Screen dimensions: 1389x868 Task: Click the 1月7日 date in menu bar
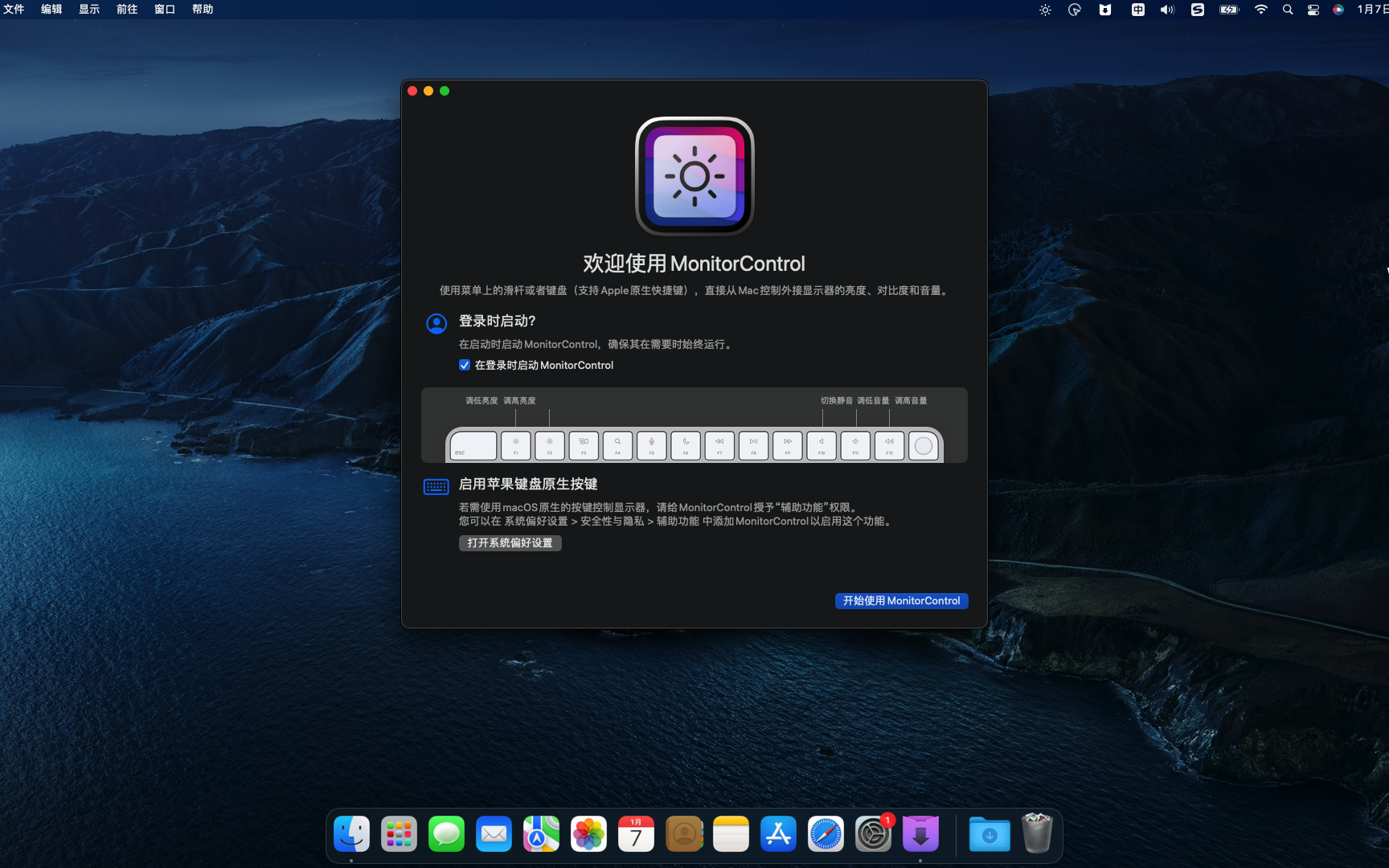[x=1373, y=10]
